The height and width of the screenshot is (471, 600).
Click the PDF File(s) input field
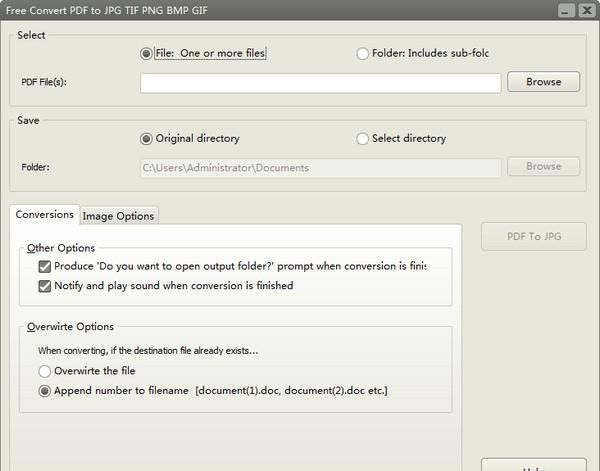click(321, 83)
